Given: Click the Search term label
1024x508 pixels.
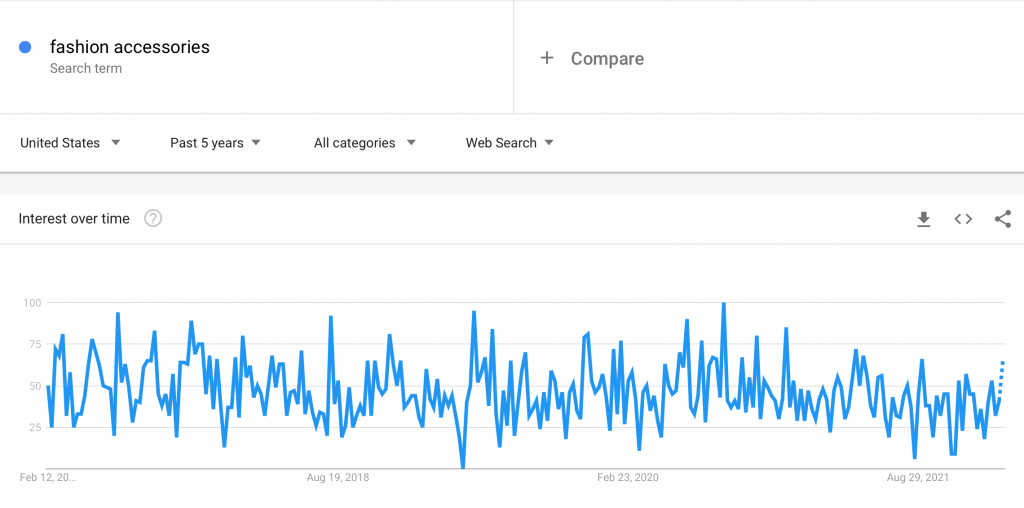Looking at the screenshot, I should (x=86, y=69).
